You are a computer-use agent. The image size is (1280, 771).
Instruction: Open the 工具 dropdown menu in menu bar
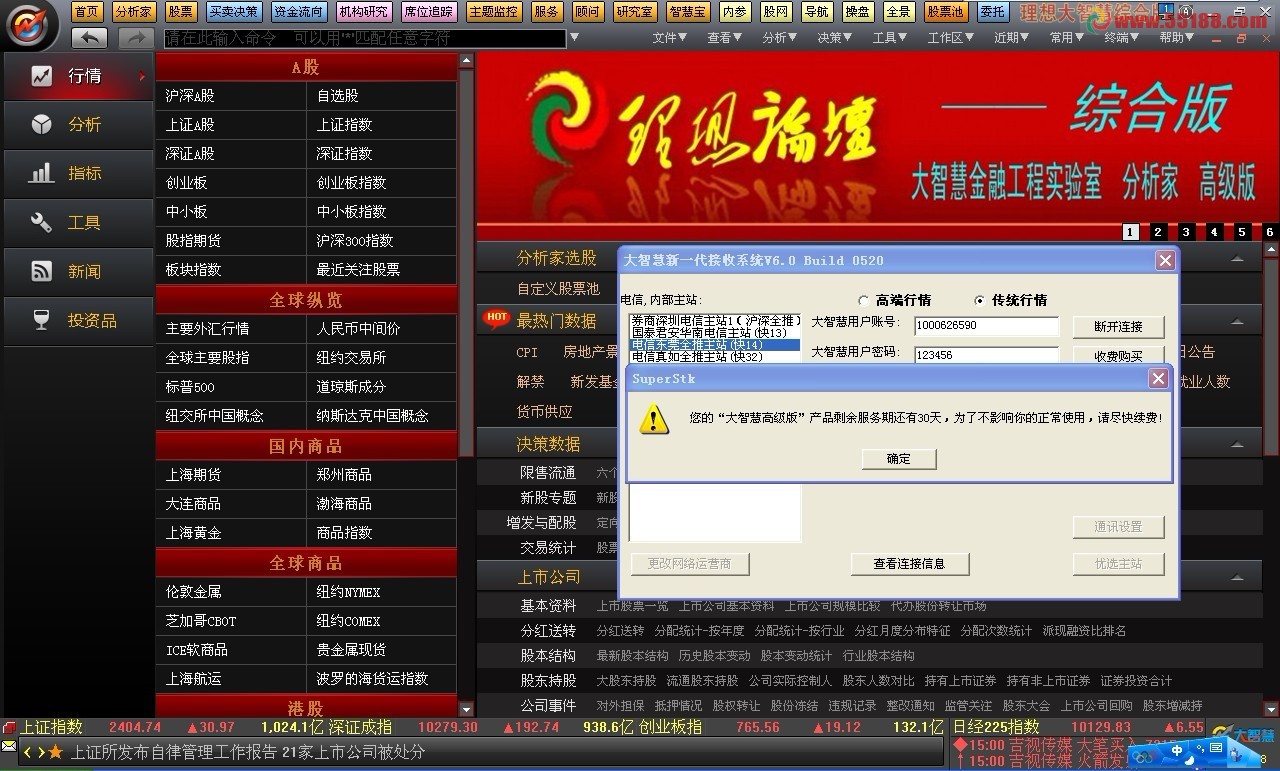click(889, 38)
